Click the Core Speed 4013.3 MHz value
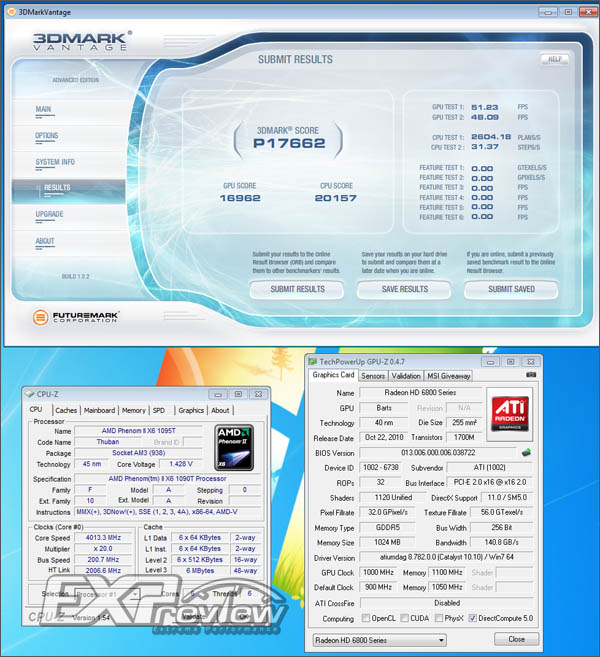The image size is (600, 657). tap(103, 538)
